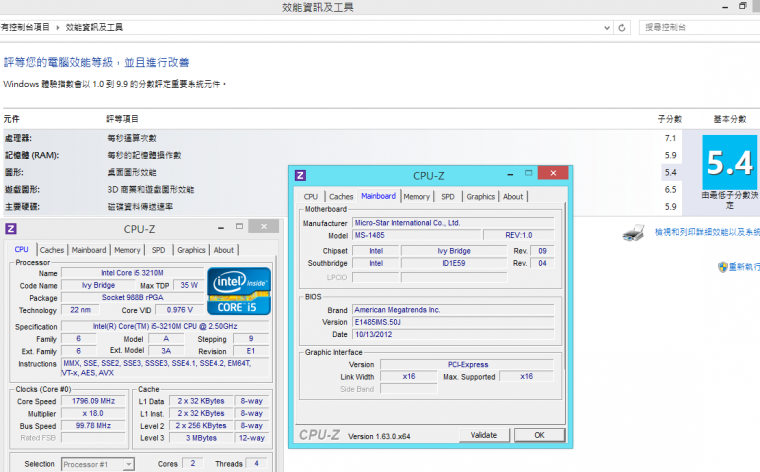Screen dimensions: 760x472
Task: Click the 圖形 row highlighted 5.4 subscore
Action: click(x=670, y=173)
